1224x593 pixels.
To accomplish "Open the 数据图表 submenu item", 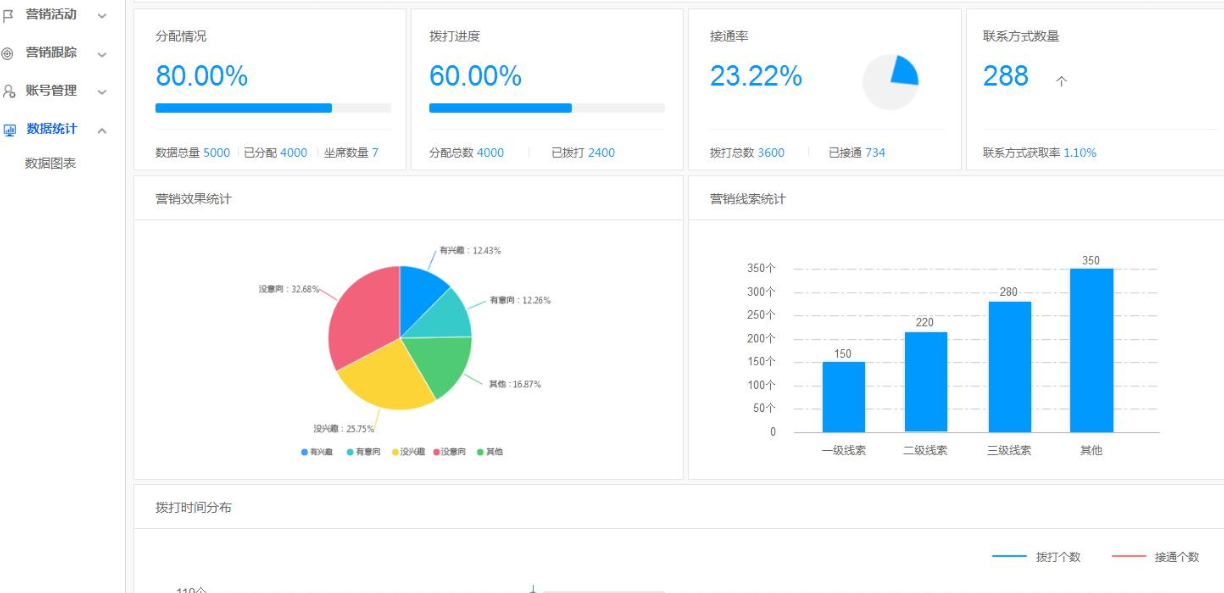I will click(51, 163).
